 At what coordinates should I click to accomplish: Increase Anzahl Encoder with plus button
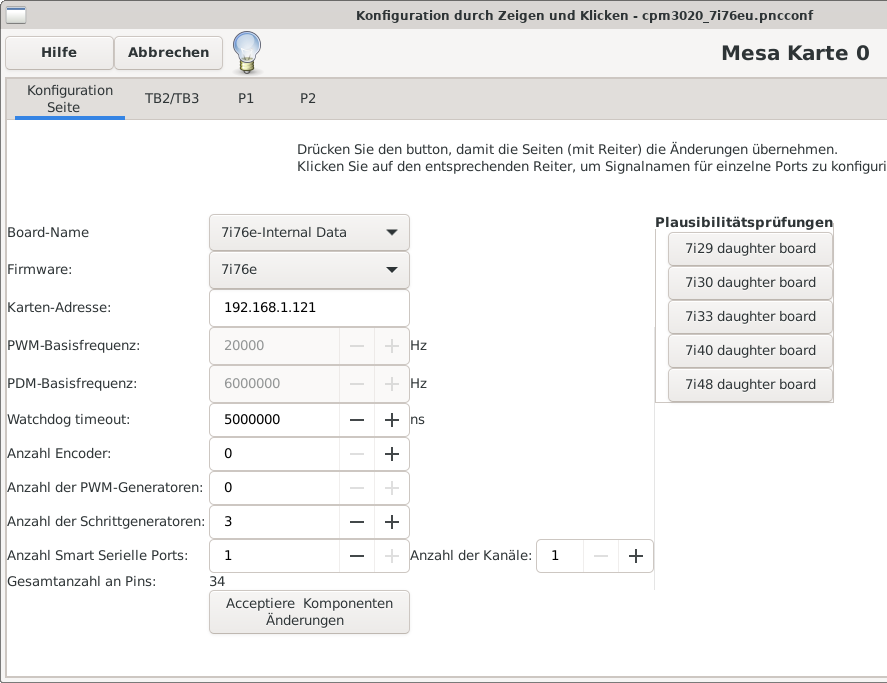pyautogui.click(x=392, y=454)
